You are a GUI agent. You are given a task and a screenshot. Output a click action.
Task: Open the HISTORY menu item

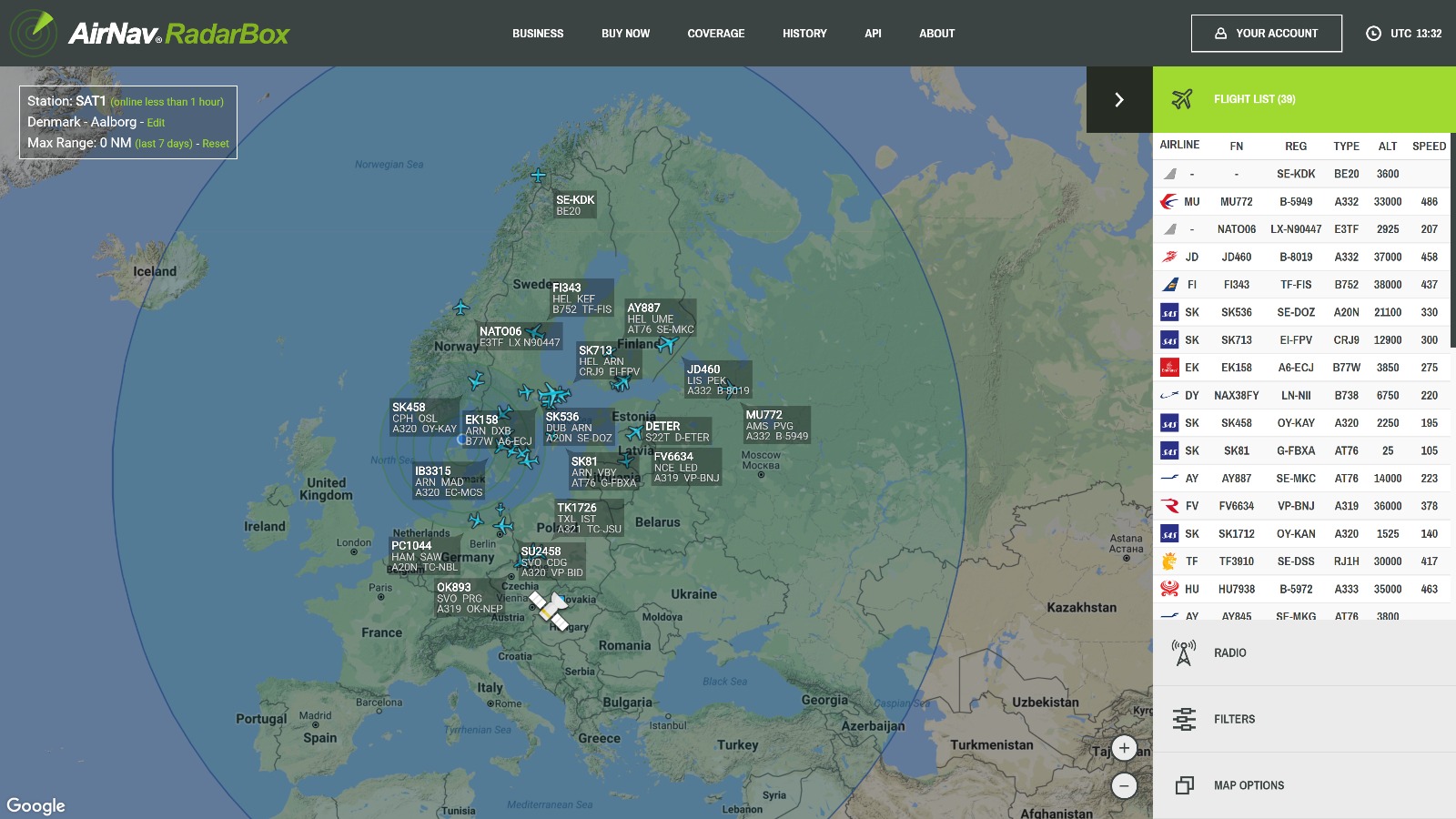tap(804, 34)
